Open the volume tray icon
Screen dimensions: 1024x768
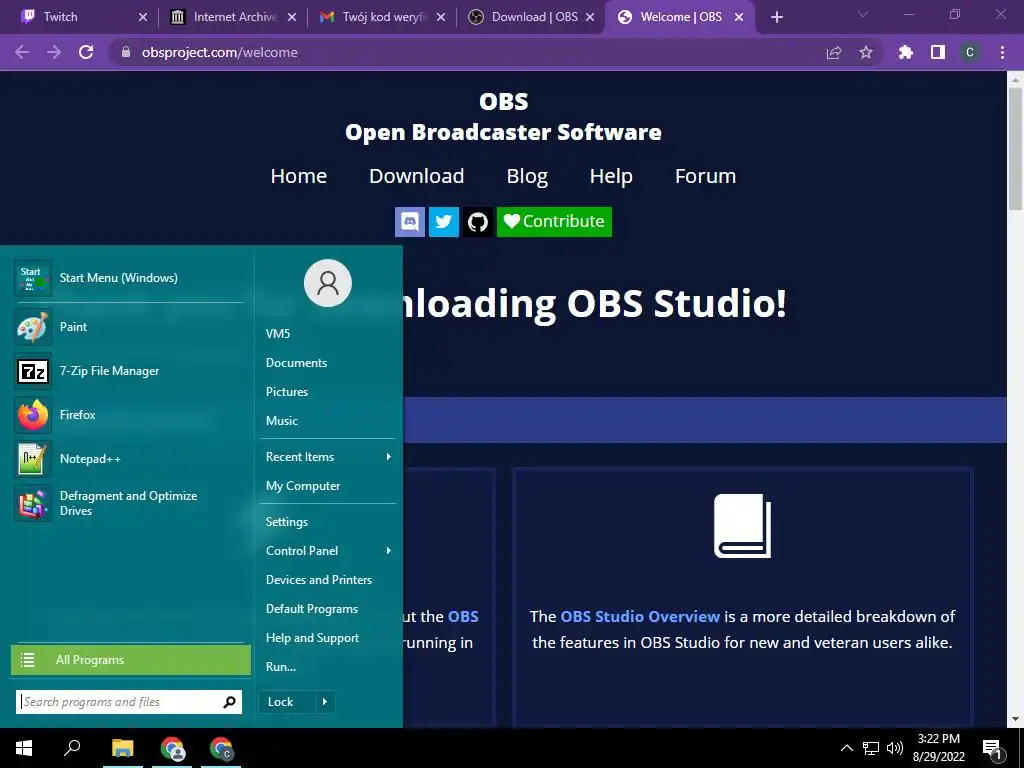895,748
